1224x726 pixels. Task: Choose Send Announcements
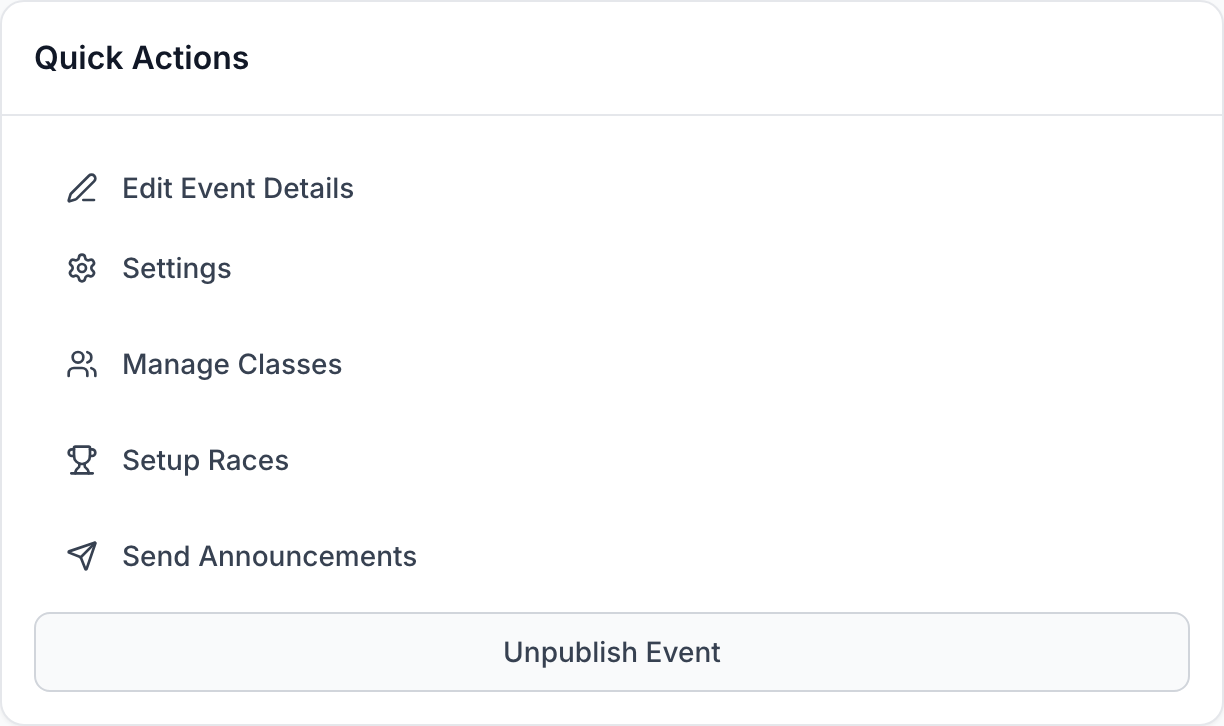click(269, 557)
